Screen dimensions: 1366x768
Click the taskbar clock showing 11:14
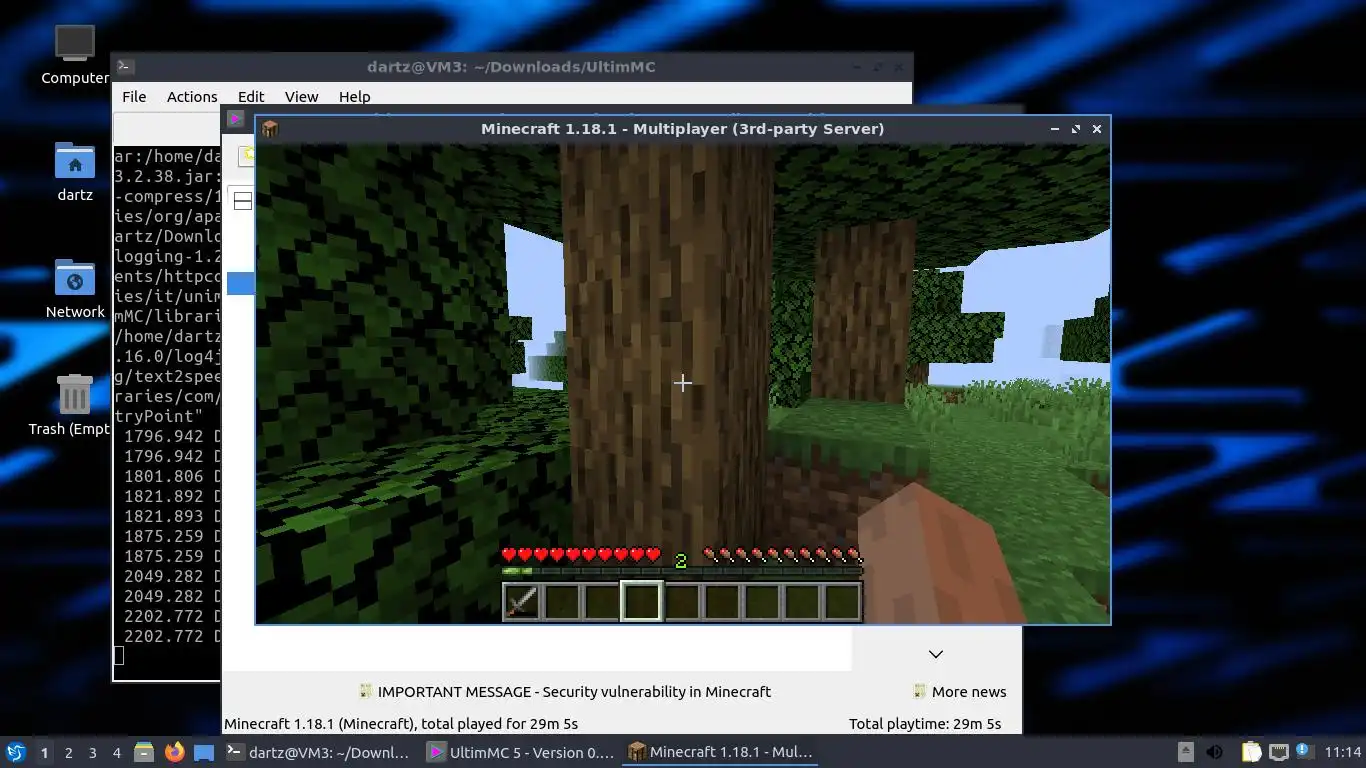[1342, 752]
